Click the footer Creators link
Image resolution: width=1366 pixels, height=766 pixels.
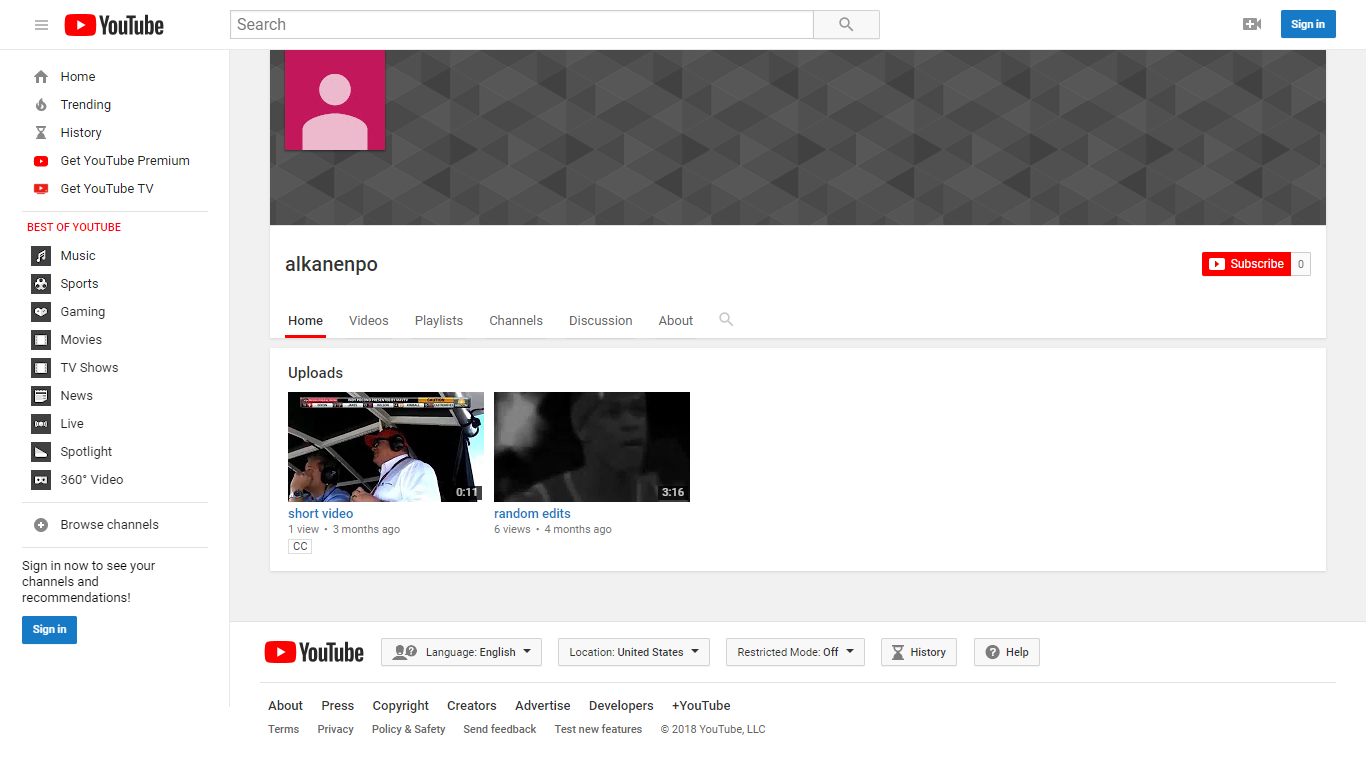click(472, 706)
